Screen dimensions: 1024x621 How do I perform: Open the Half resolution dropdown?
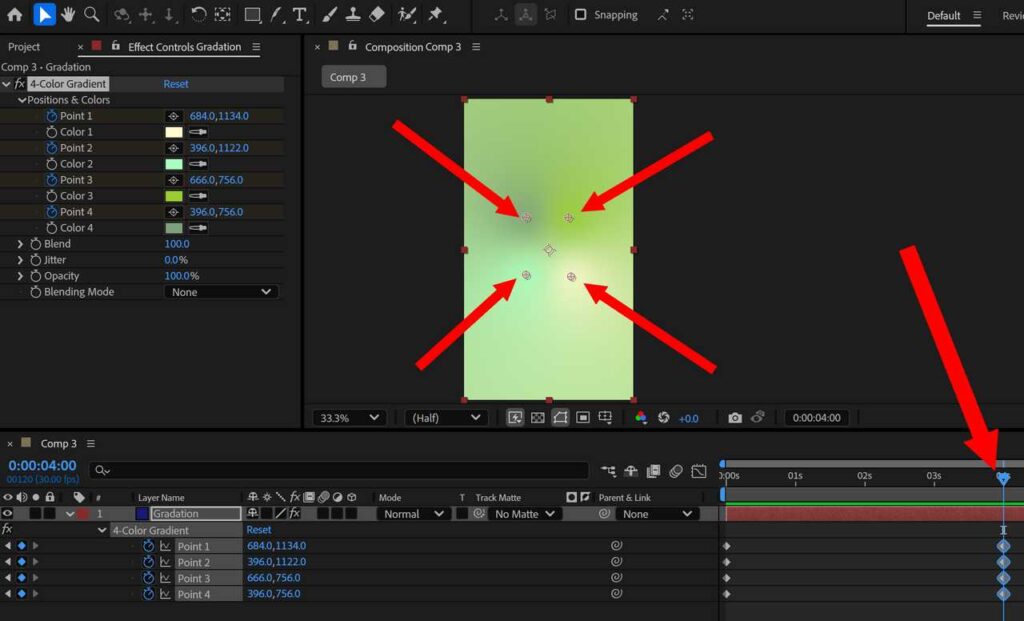pyautogui.click(x=446, y=418)
